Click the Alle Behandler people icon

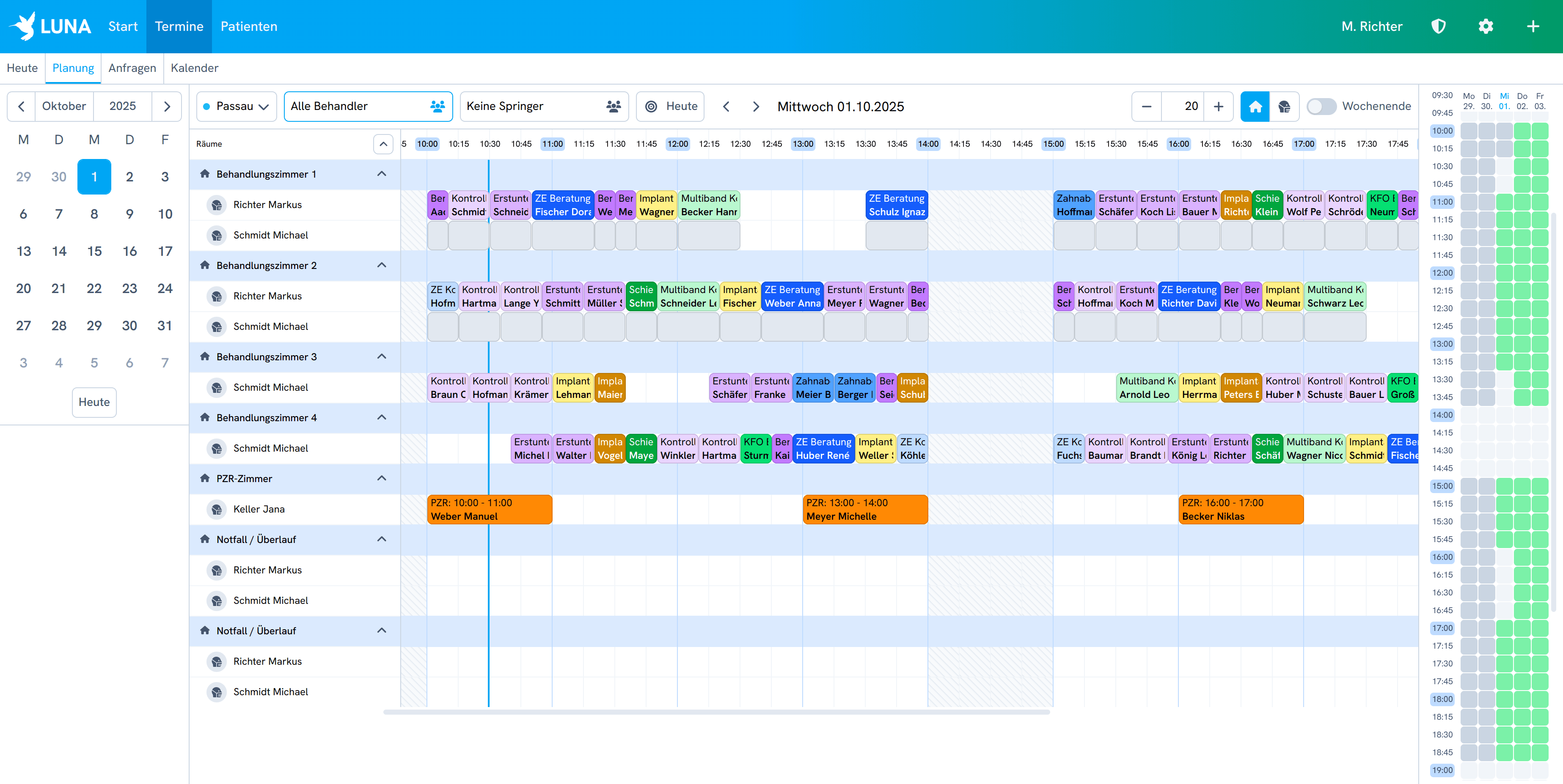click(437, 106)
